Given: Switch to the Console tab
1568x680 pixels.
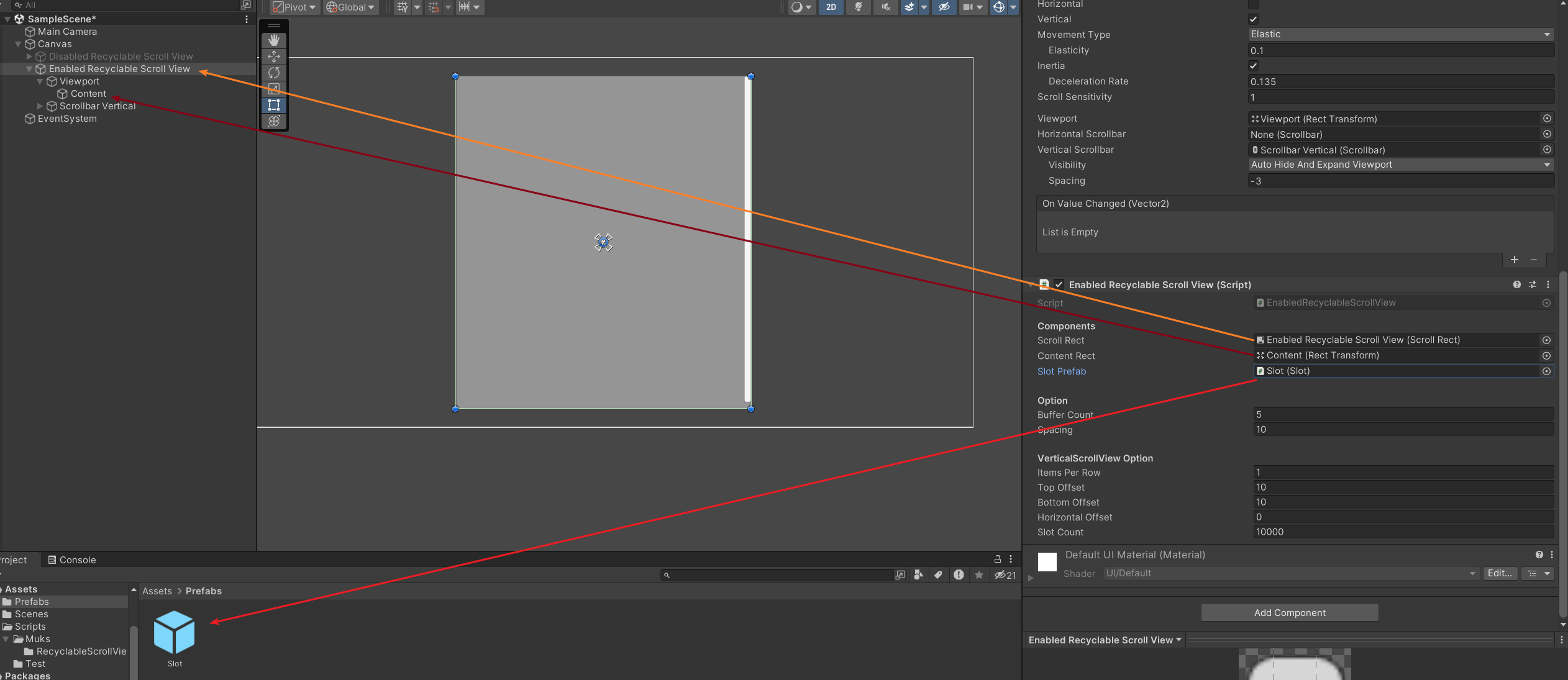Looking at the screenshot, I should [71, 560].
